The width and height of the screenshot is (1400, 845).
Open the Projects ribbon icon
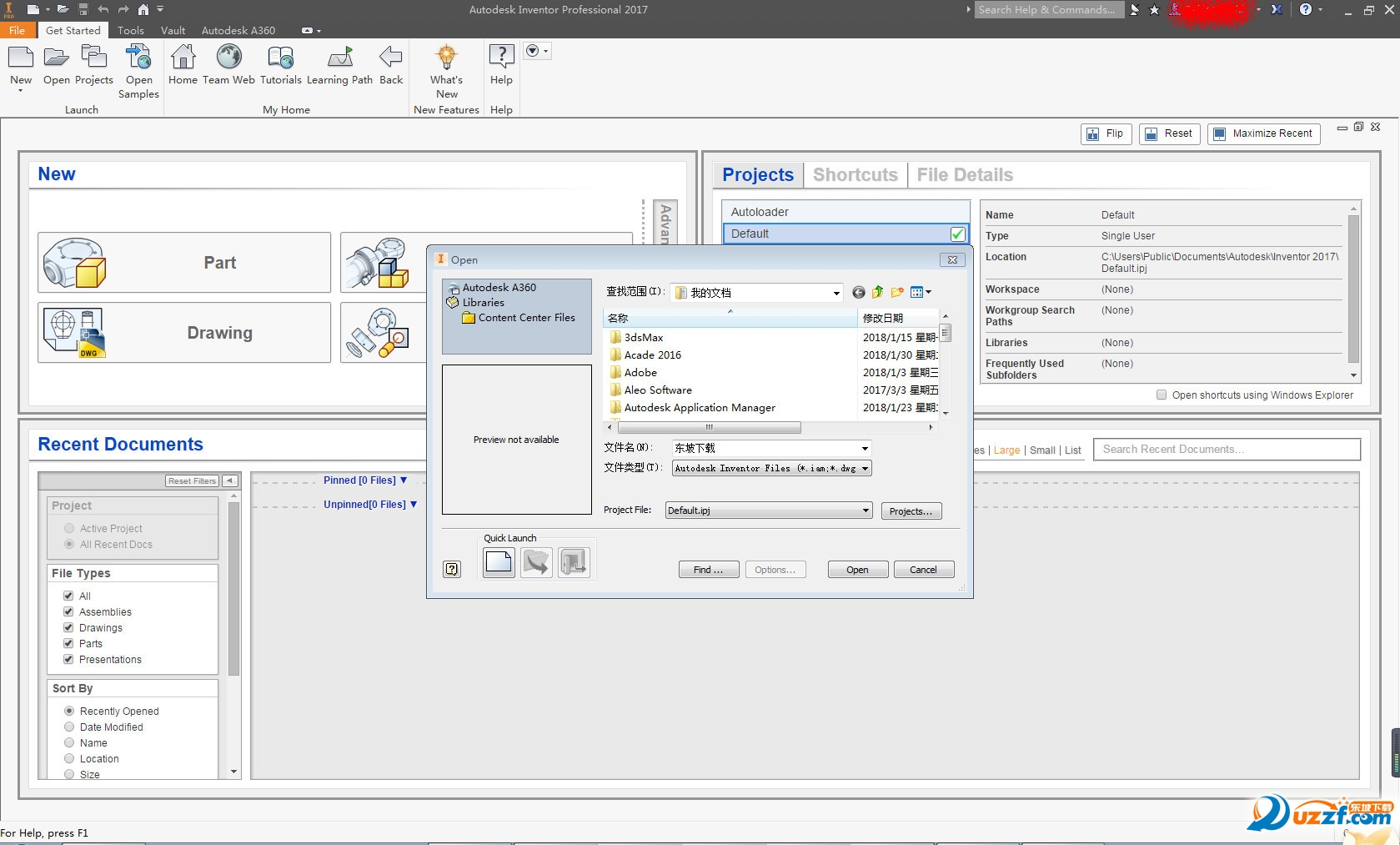point(93,58)
